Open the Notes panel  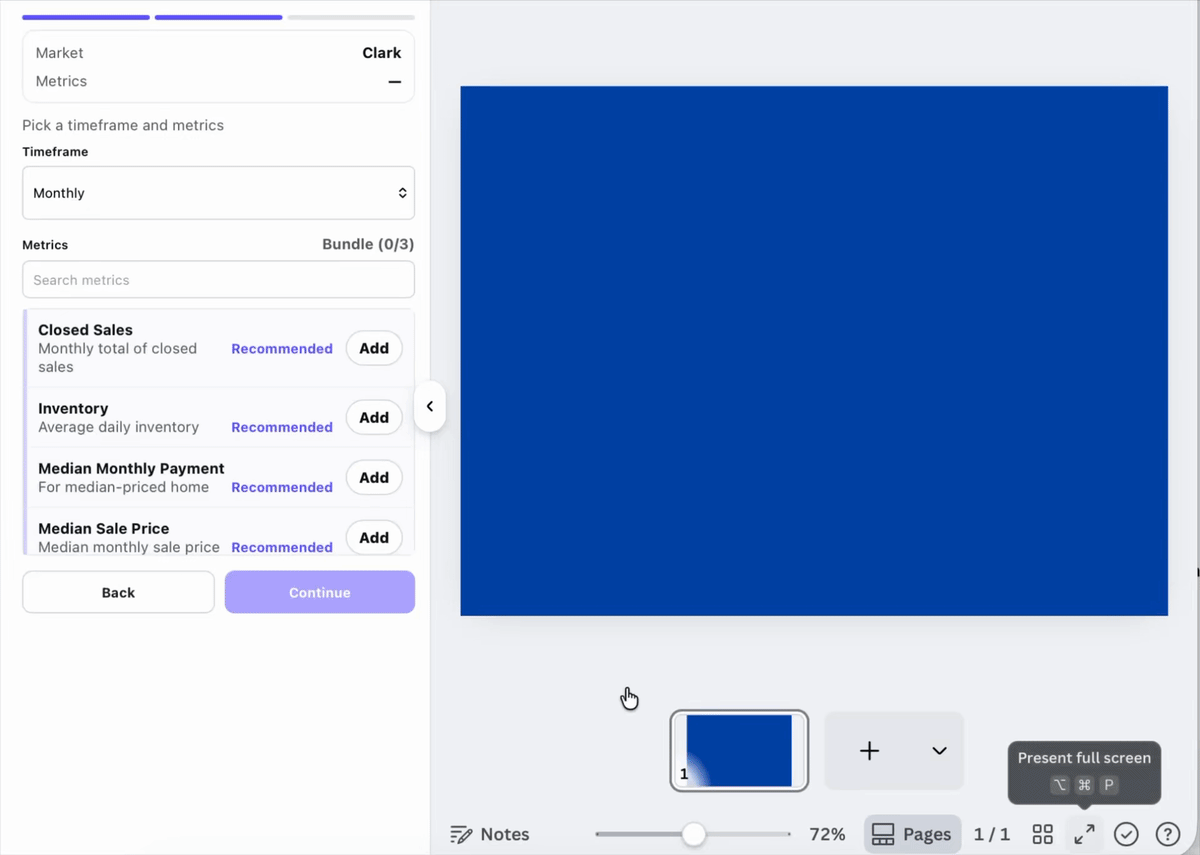click(x=489, y=834)
